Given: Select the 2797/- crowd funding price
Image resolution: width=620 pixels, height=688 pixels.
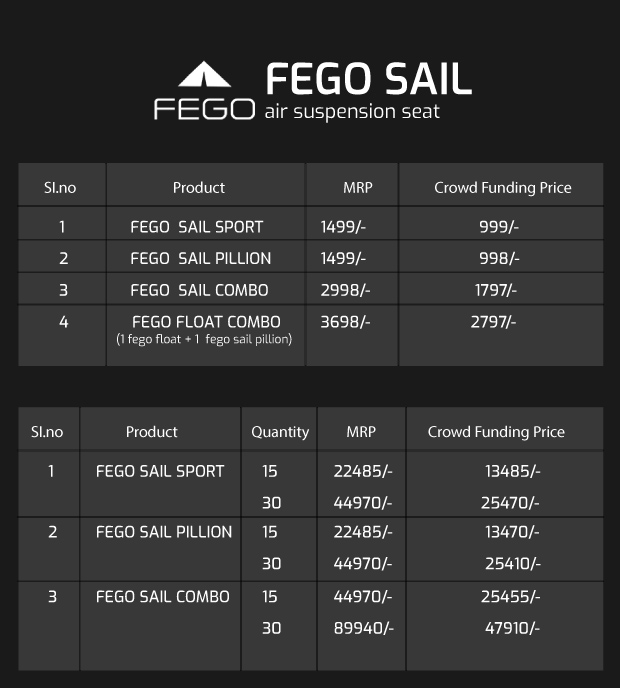Looking at the screenshot, I should point(494,322).
